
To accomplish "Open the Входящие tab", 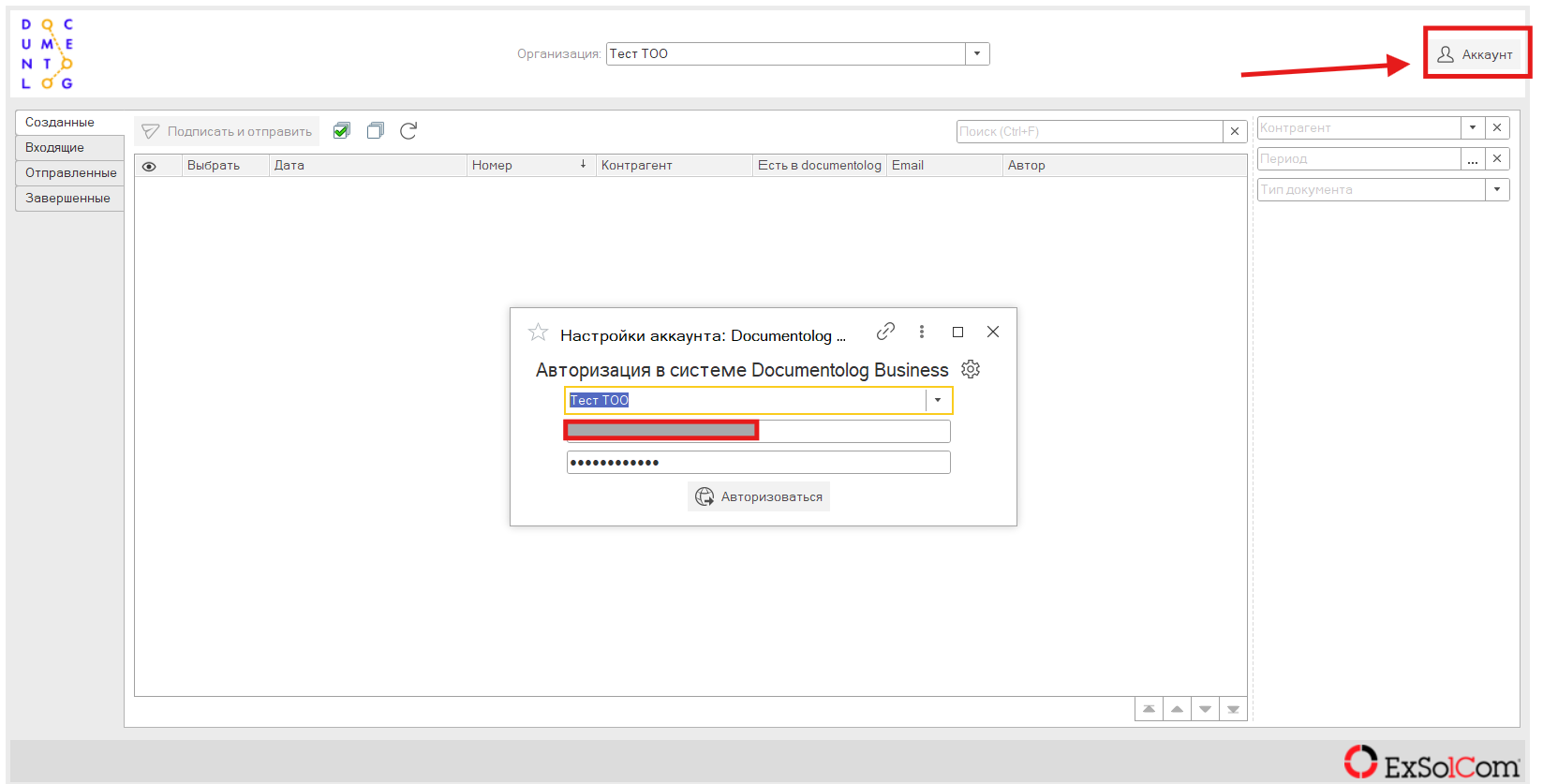I will pyautogui.click(x=69, y=147).
